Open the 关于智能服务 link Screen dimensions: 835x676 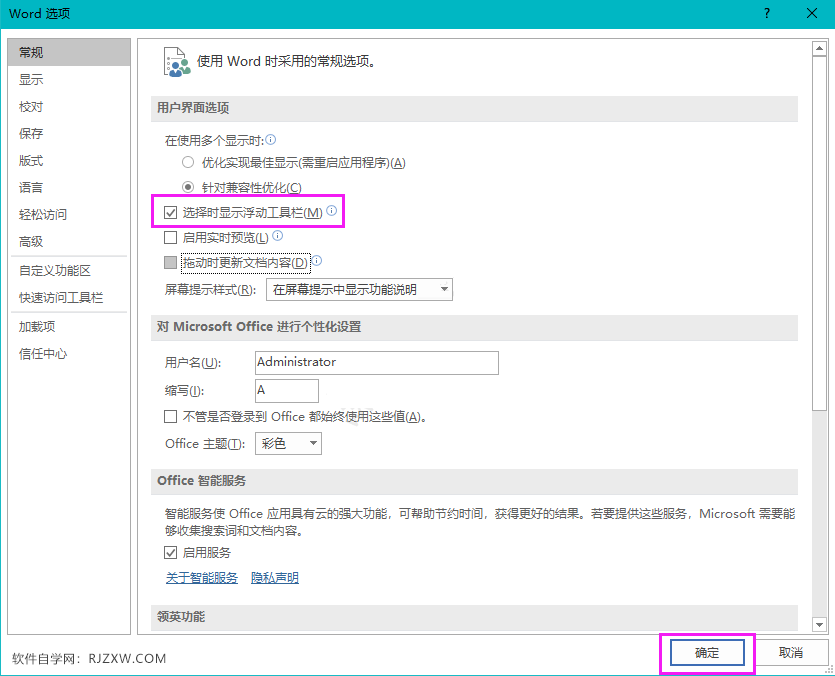pyautogui.click(x=201, y=578)
